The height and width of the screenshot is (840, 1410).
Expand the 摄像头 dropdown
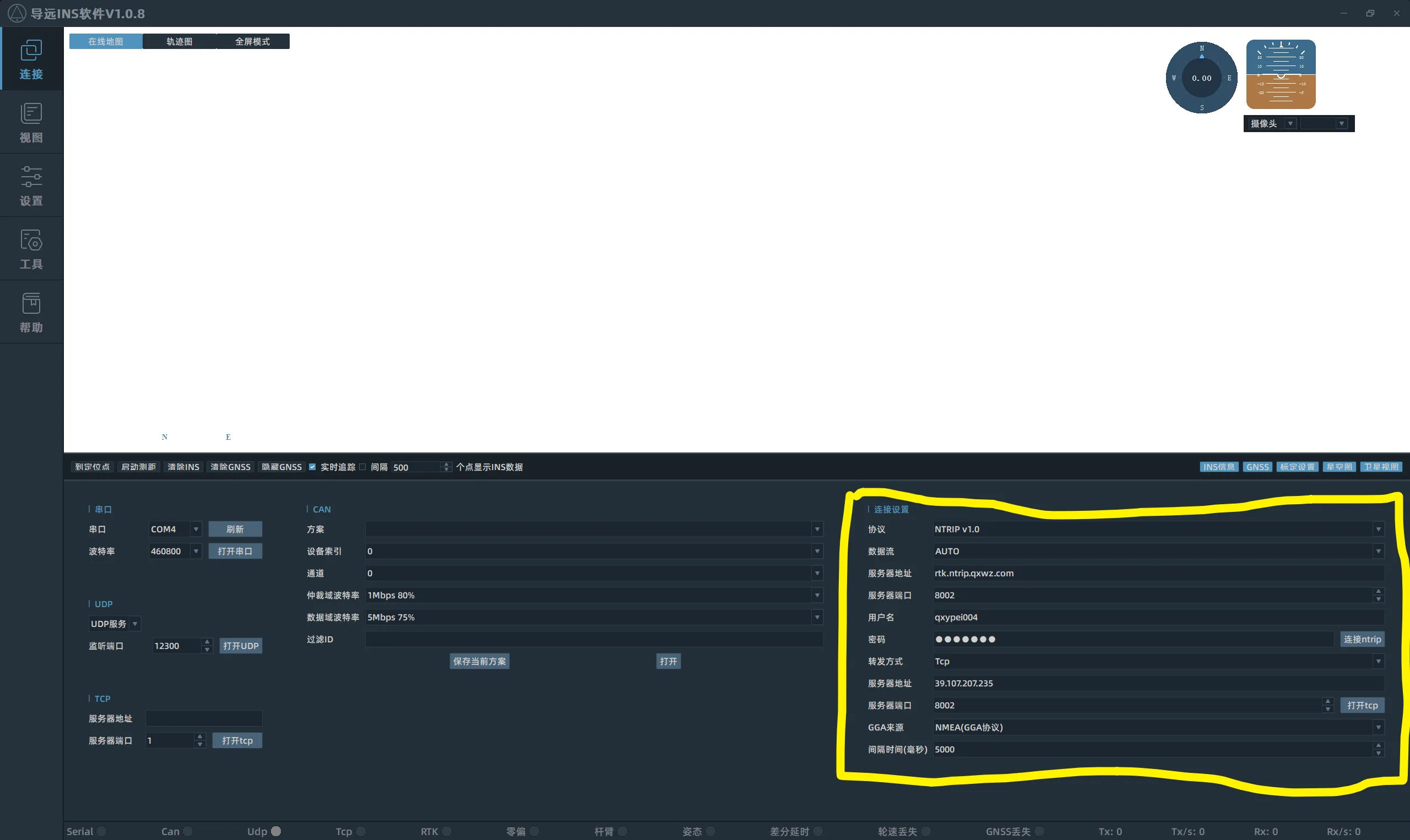click(x=1290, y=123)
